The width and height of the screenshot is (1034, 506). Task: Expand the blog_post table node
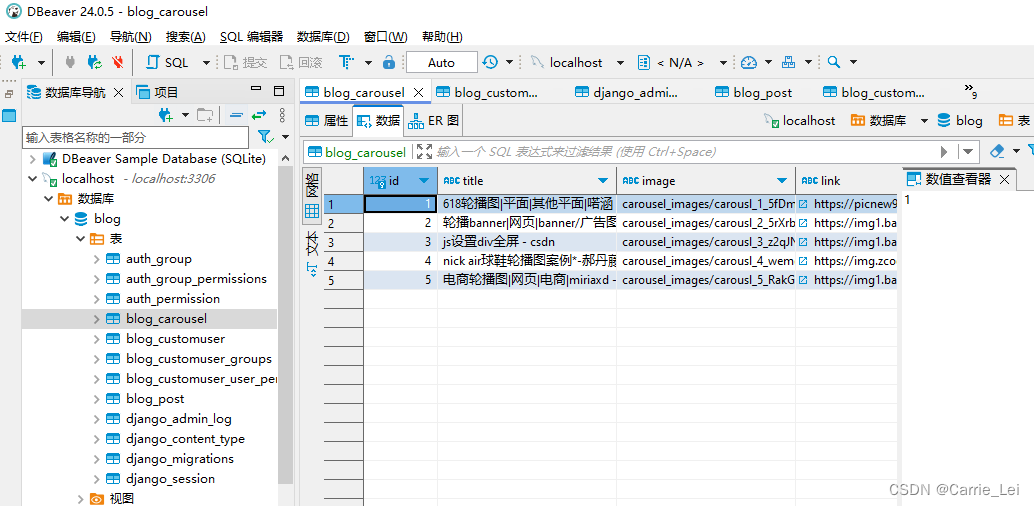tap(96, 399)
